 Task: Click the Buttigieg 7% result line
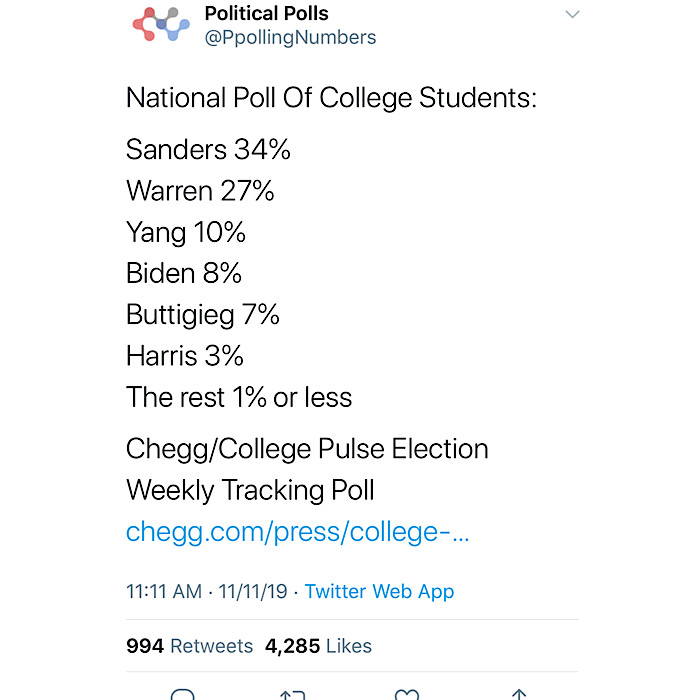coord(203,315)
